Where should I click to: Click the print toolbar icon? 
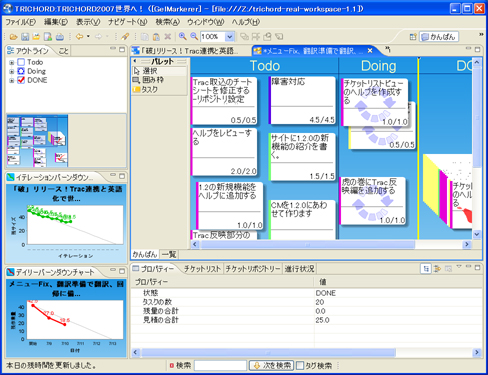(60, 37)
